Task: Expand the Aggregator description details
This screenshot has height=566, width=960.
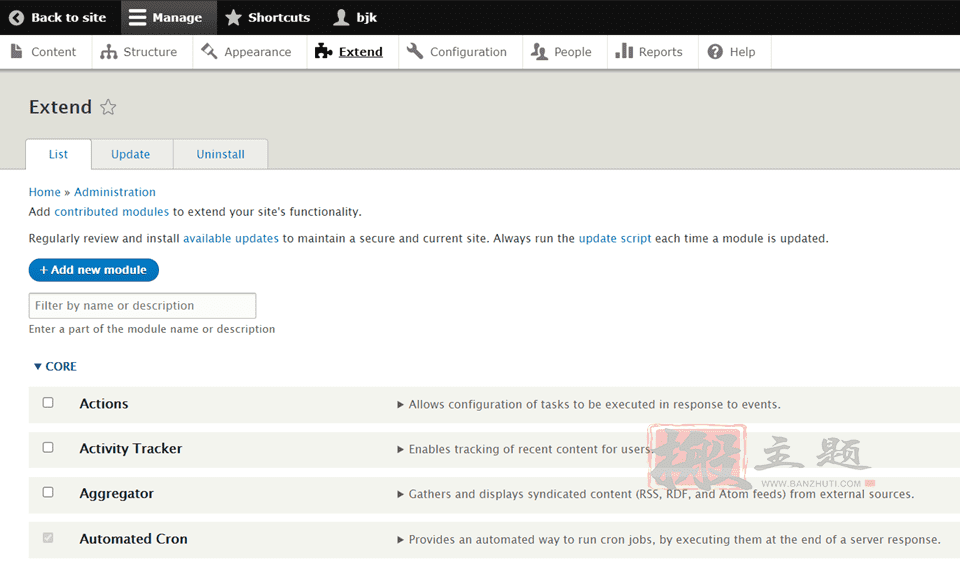Action: (400, 494)
